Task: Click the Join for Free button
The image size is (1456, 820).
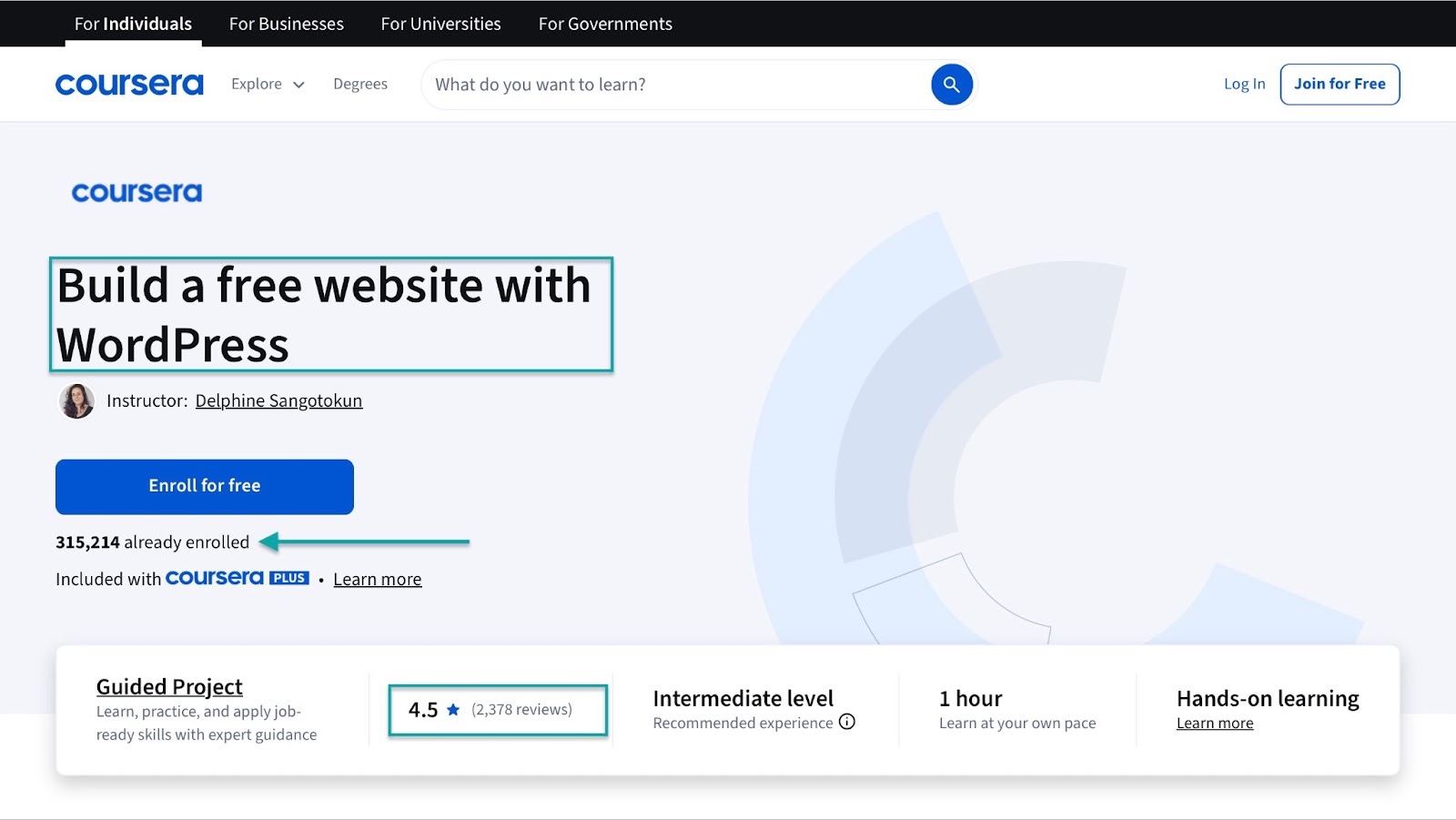Action: [x=1339, y=84]
